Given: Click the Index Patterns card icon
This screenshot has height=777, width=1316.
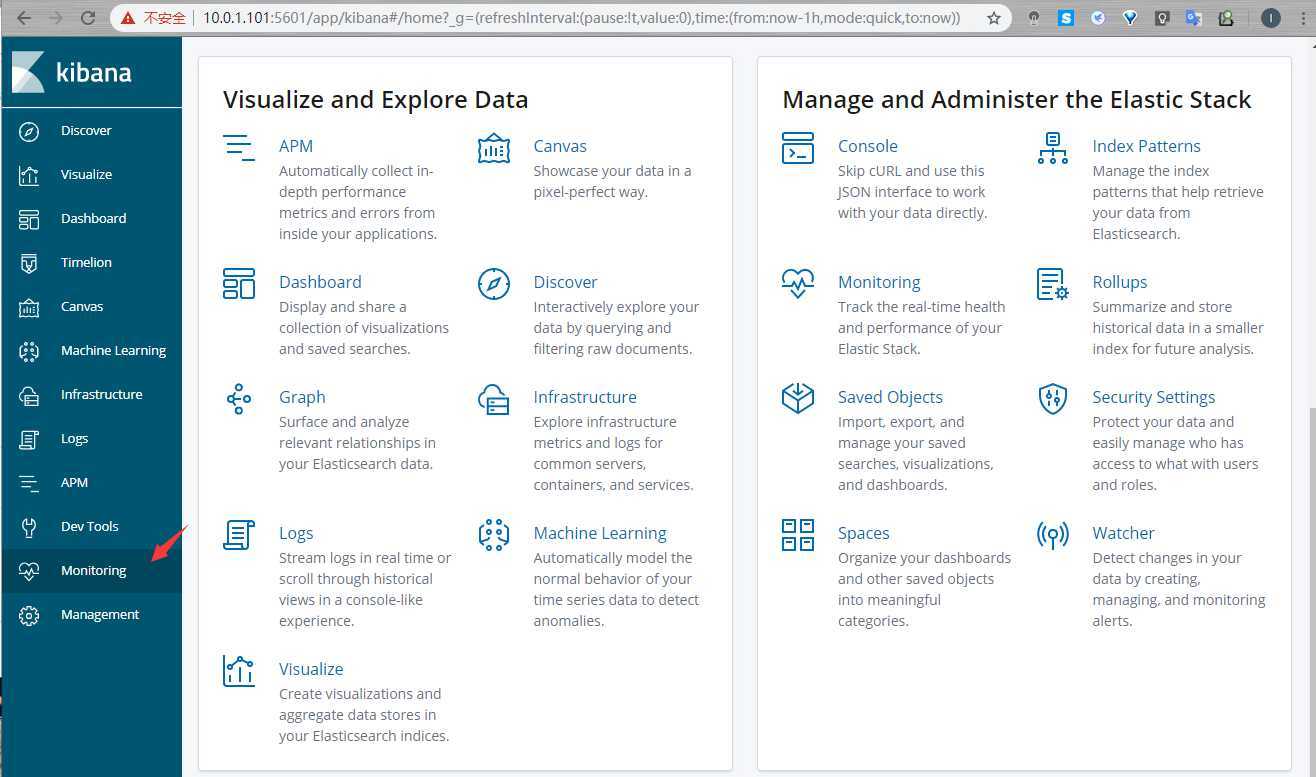Looking at the screenshot, I should (1053, 148).
